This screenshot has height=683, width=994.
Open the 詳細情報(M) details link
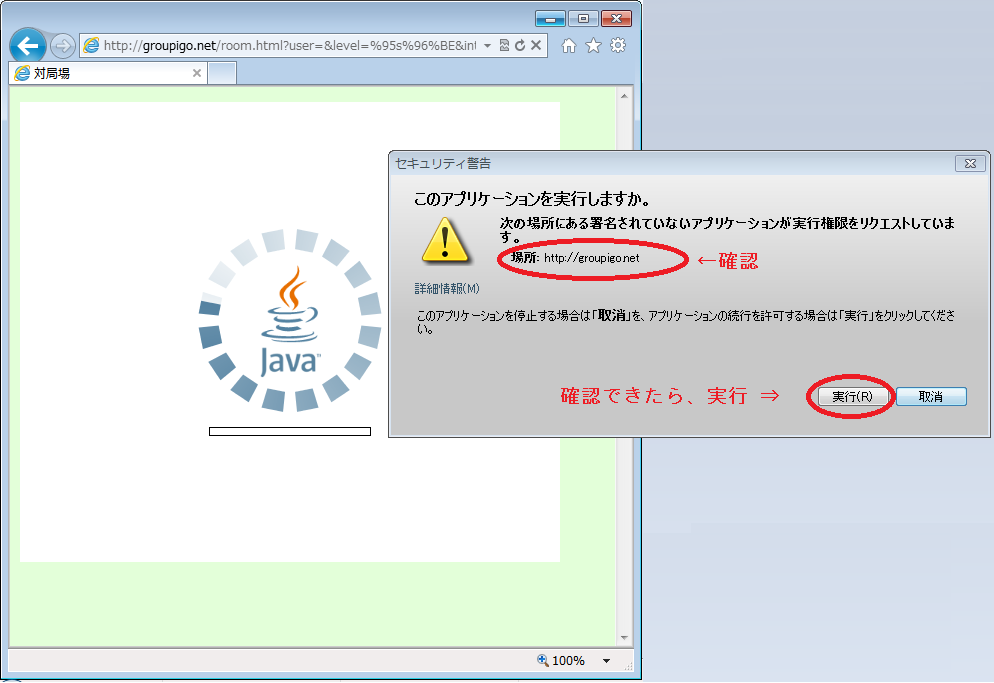pos(447,289)
